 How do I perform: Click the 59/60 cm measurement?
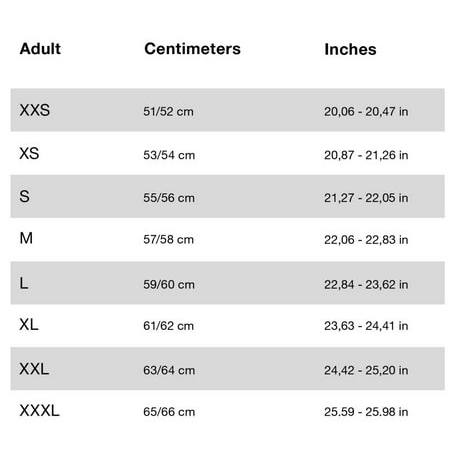click(x=169, y=285)
